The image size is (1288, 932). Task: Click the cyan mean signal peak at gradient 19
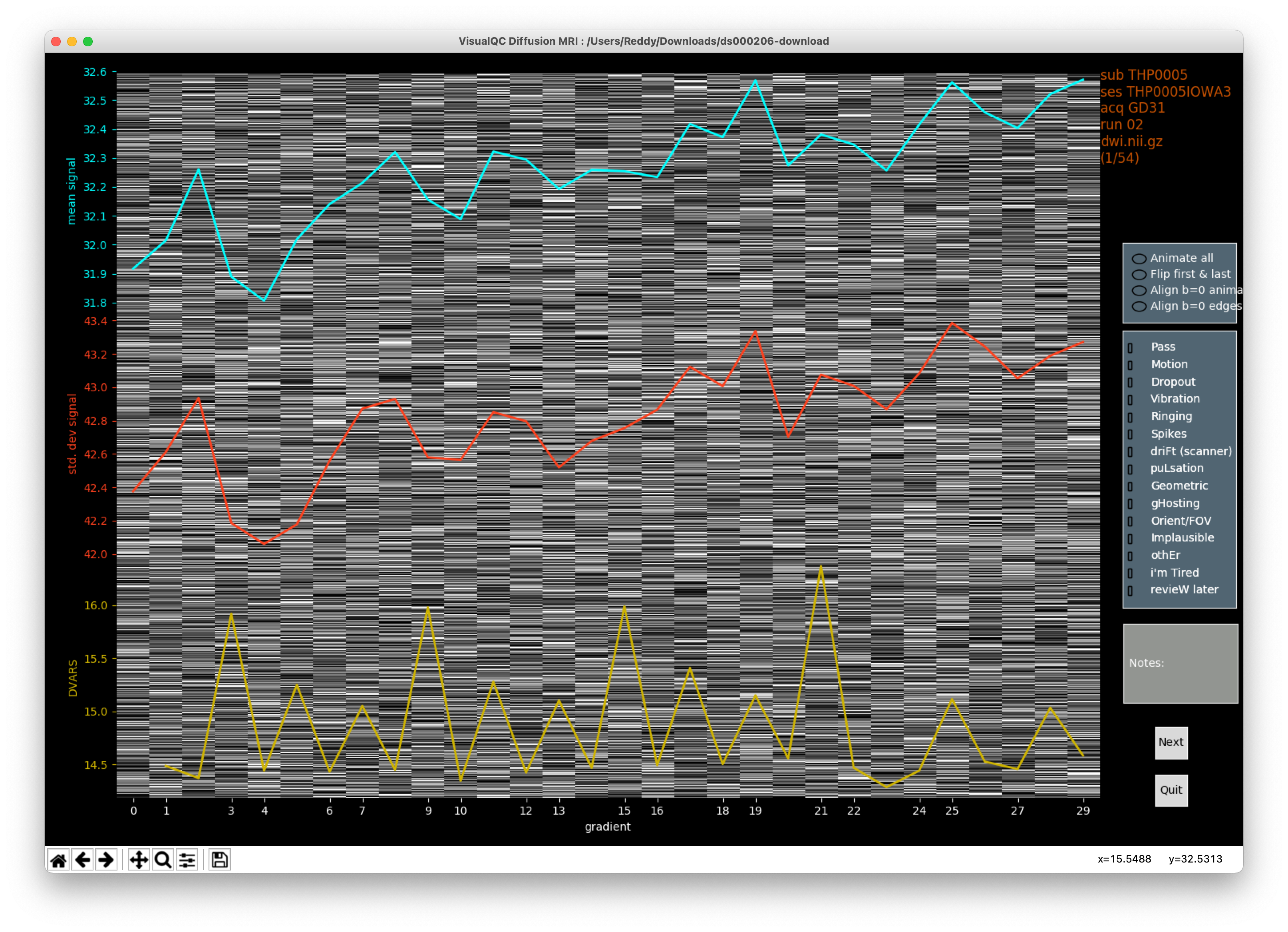pos(755,81)
